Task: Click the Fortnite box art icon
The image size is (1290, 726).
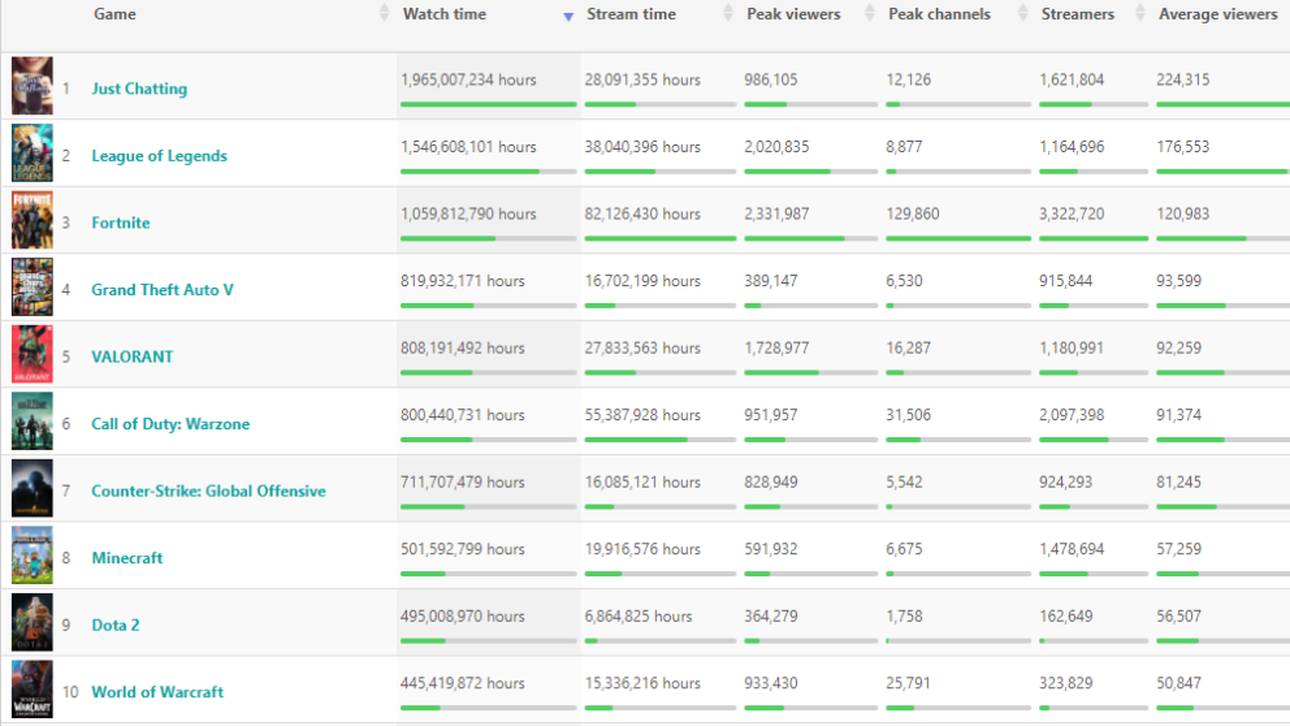Action: click(33, 220)
